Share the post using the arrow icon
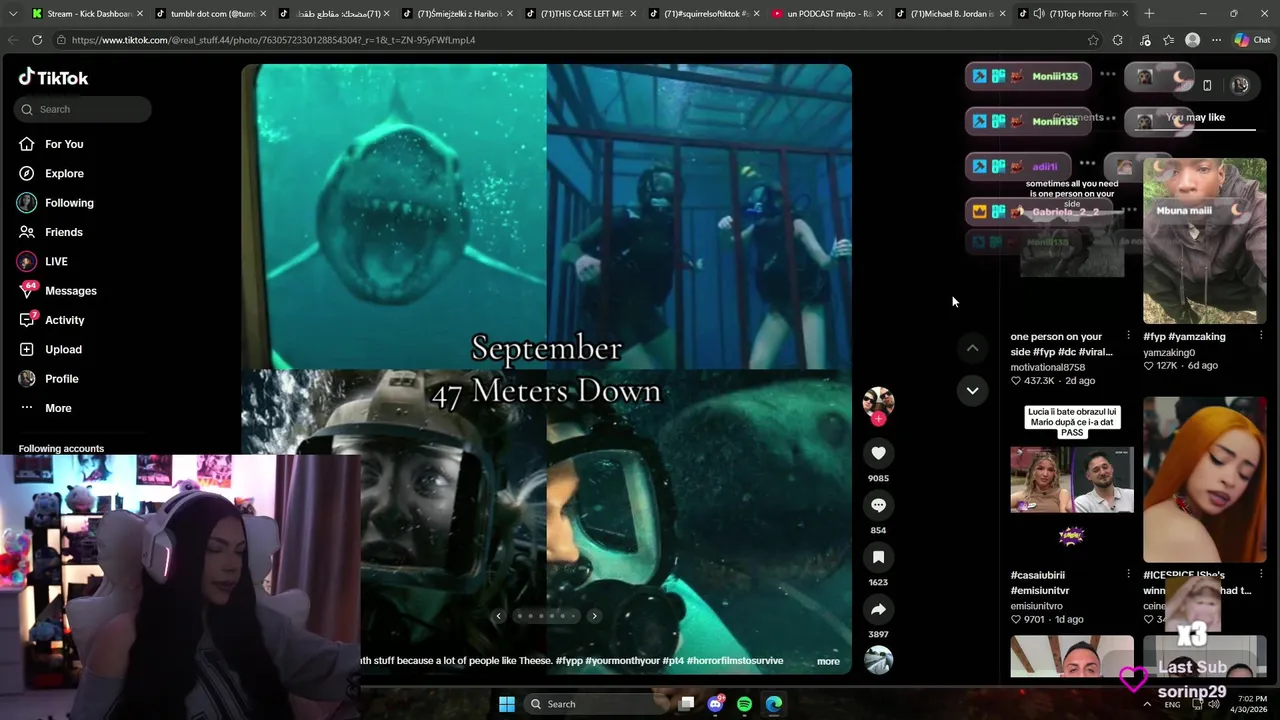 [878, 609]
